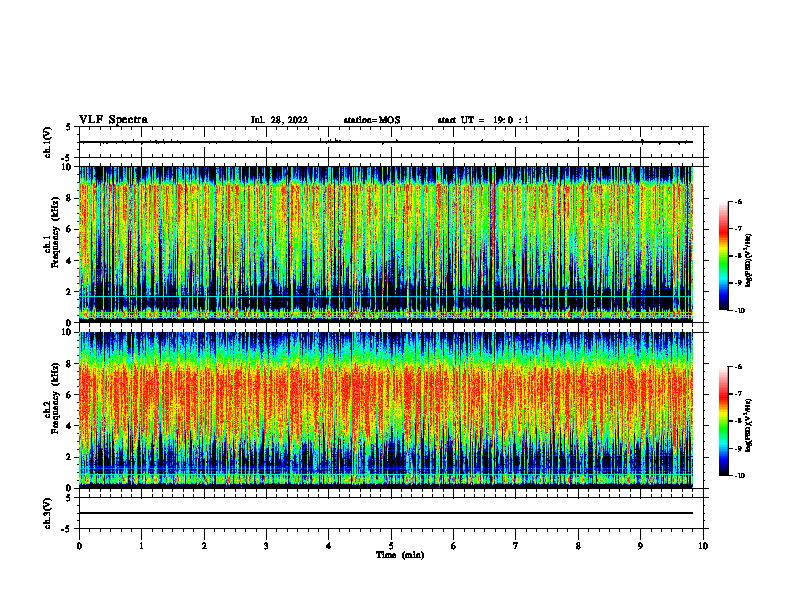792x612 pixels.
Task: Click the ch.3 voltage flat trace line
Action: pos(386,513)
